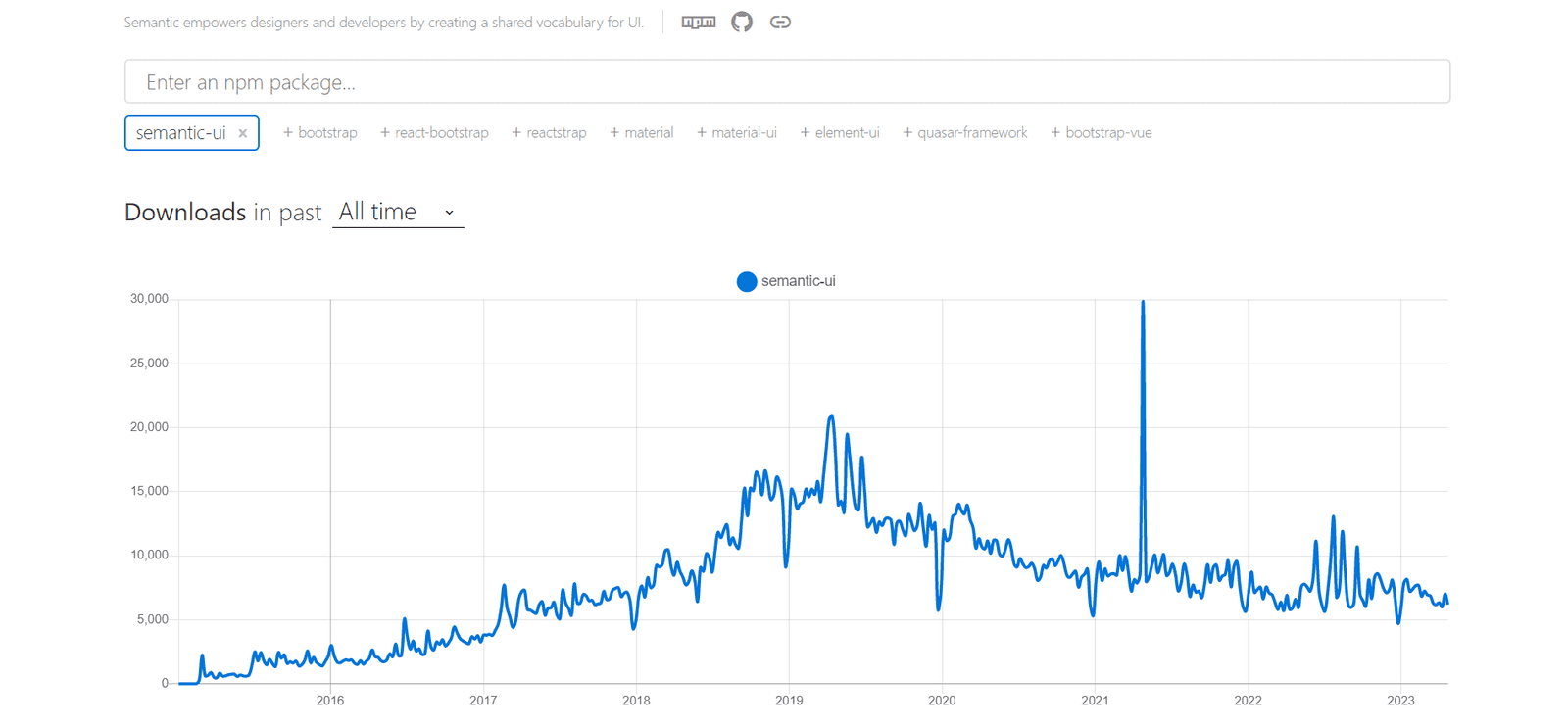Open the npm package page icon

click(x=698, y=22)
